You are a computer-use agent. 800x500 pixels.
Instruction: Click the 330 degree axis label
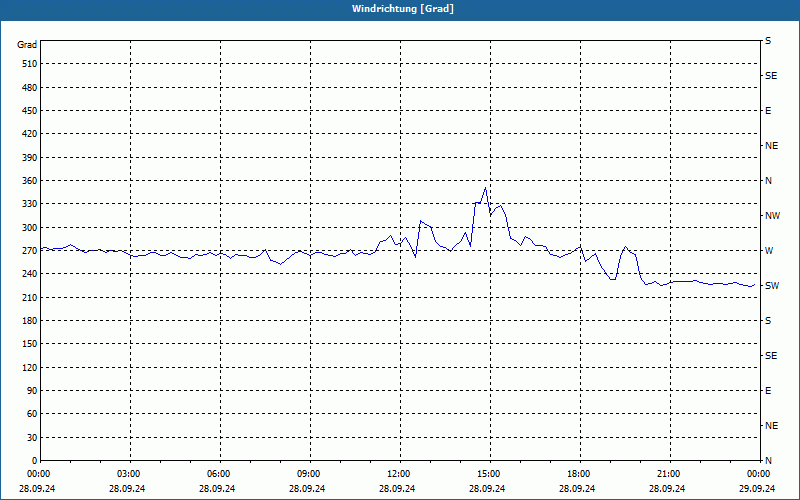click(30, 204)
